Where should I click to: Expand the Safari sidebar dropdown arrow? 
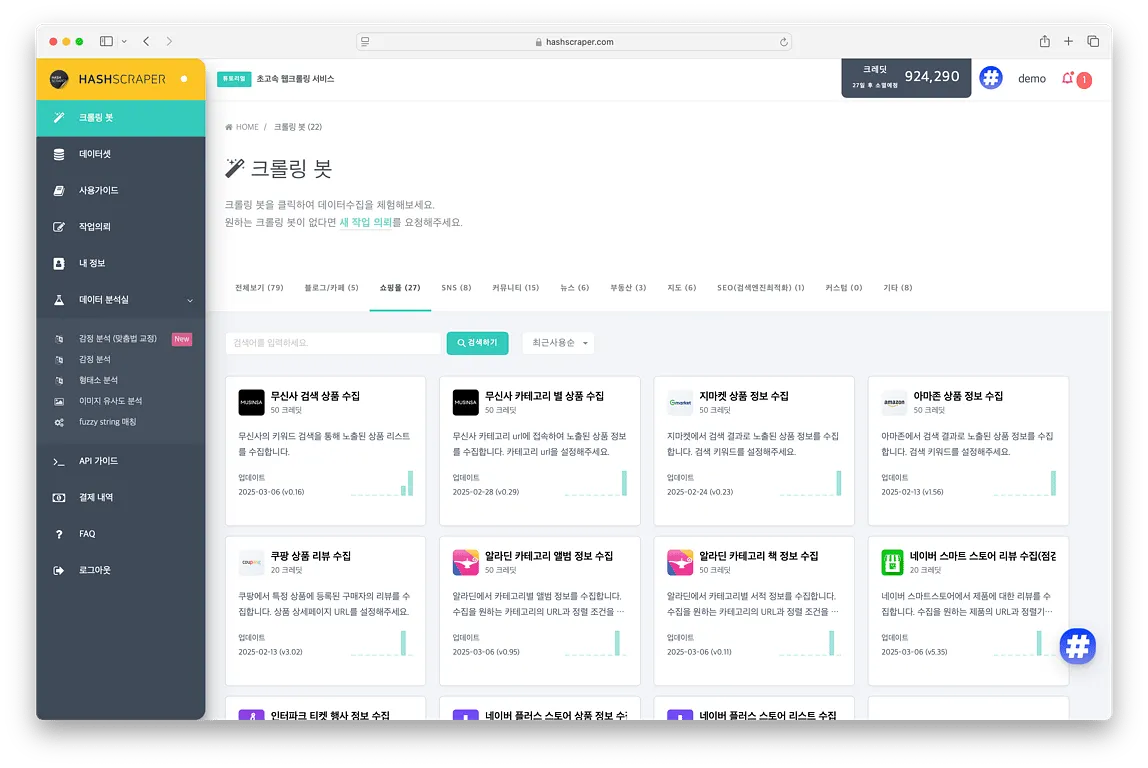[x=124, y=41]
